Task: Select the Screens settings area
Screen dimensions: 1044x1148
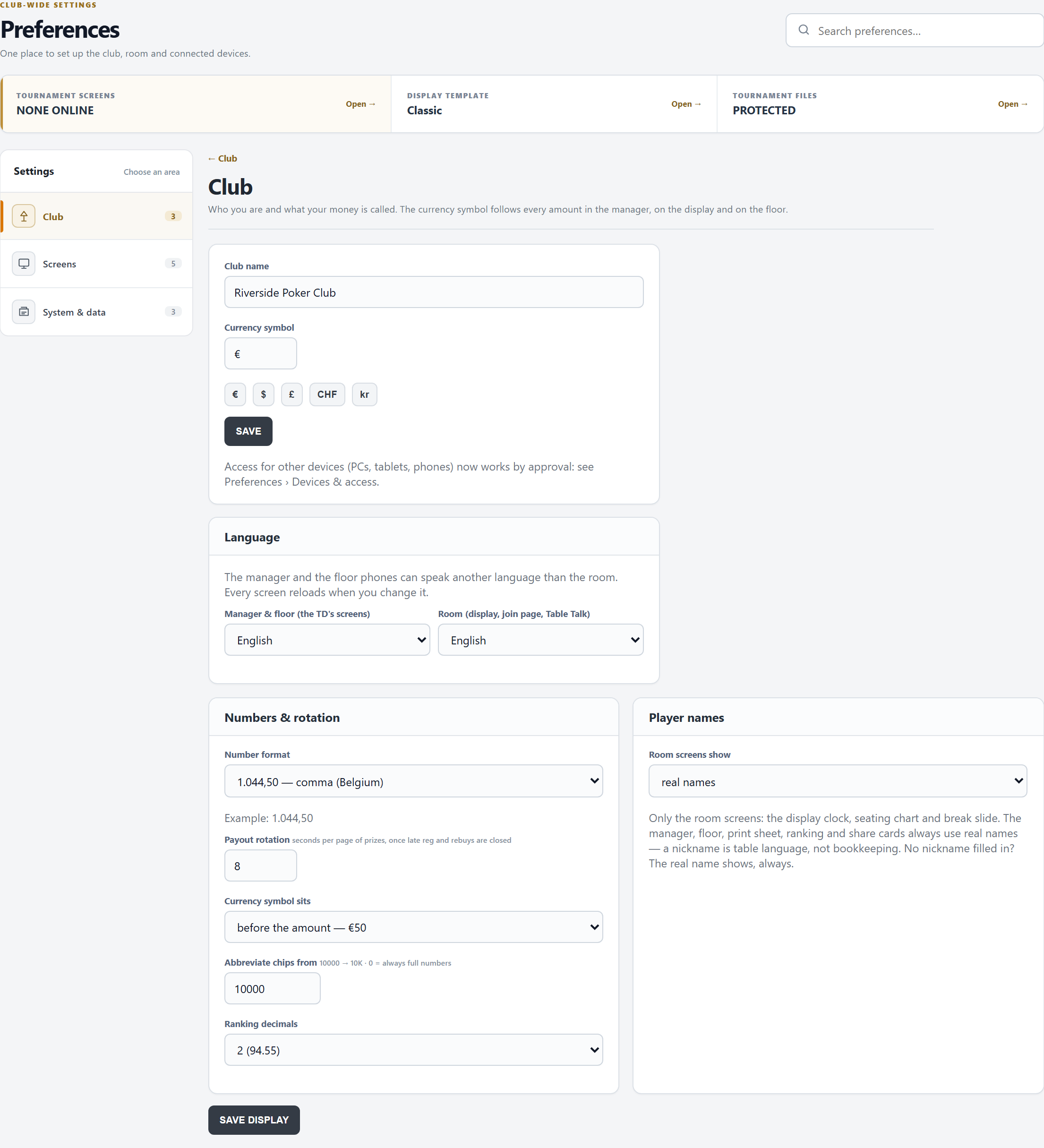Action: pyautogui.click(x=96, y=264)
